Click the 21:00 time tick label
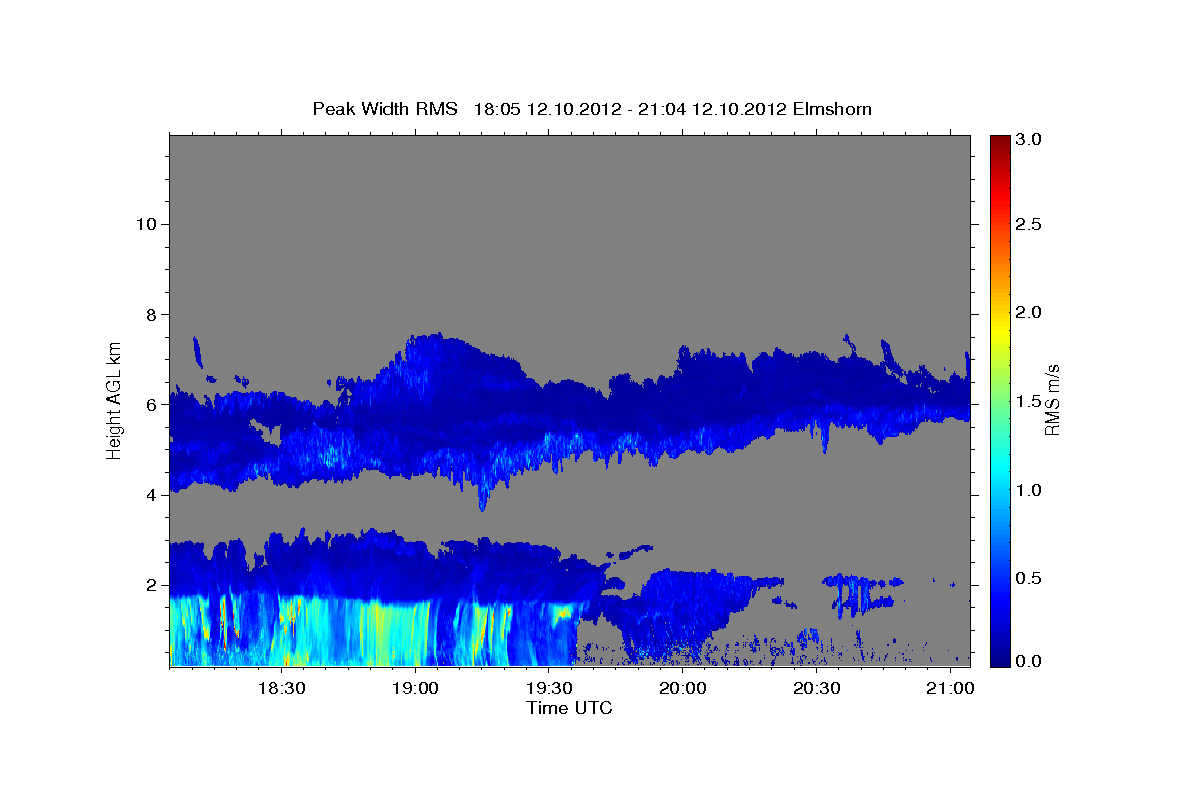The image size is (1200, 800). pos(950,689)
